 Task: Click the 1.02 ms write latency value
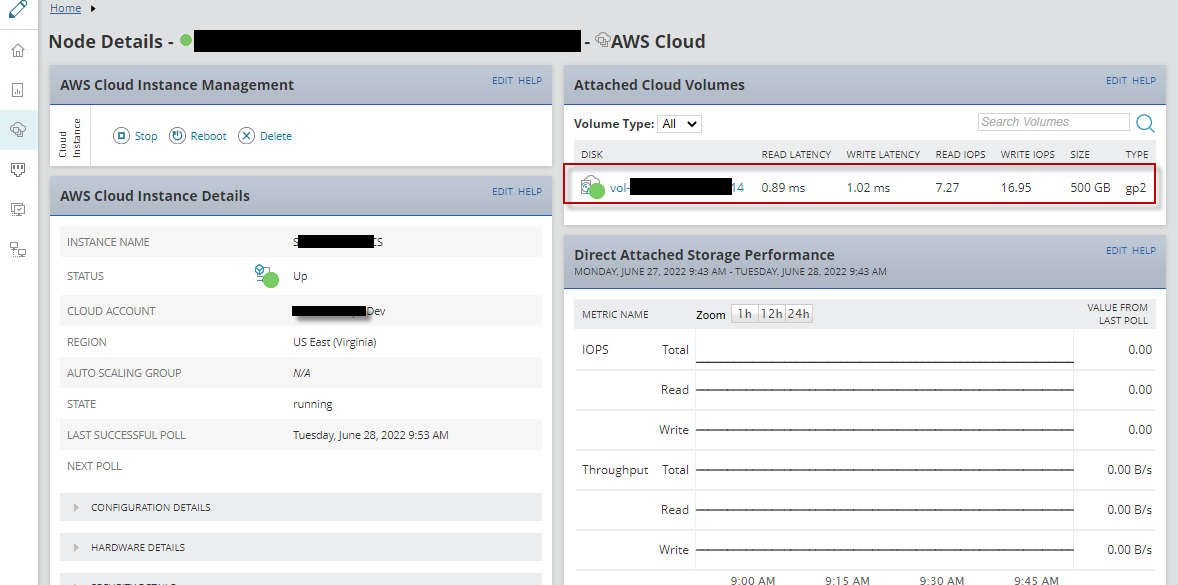pos(868,188)
